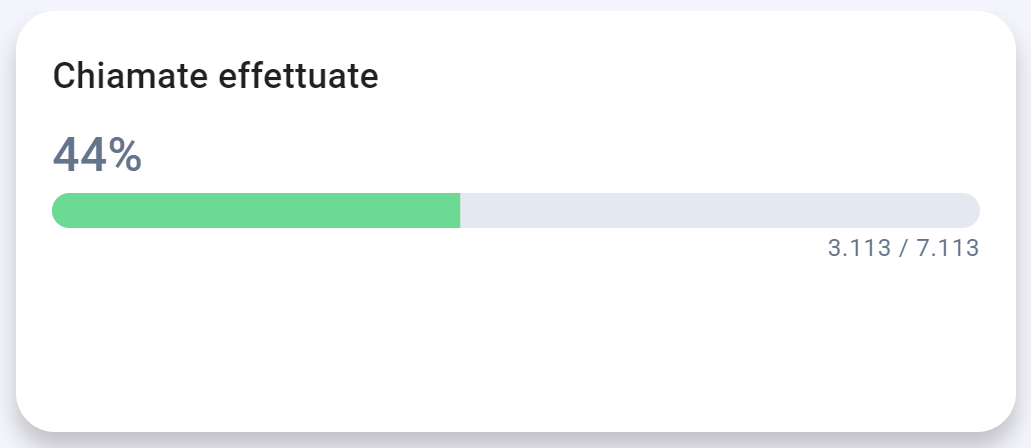This screenshot has width=1031, height=448.
Task: Click the rounded right end of the progress bar
Action: [970, 210]
